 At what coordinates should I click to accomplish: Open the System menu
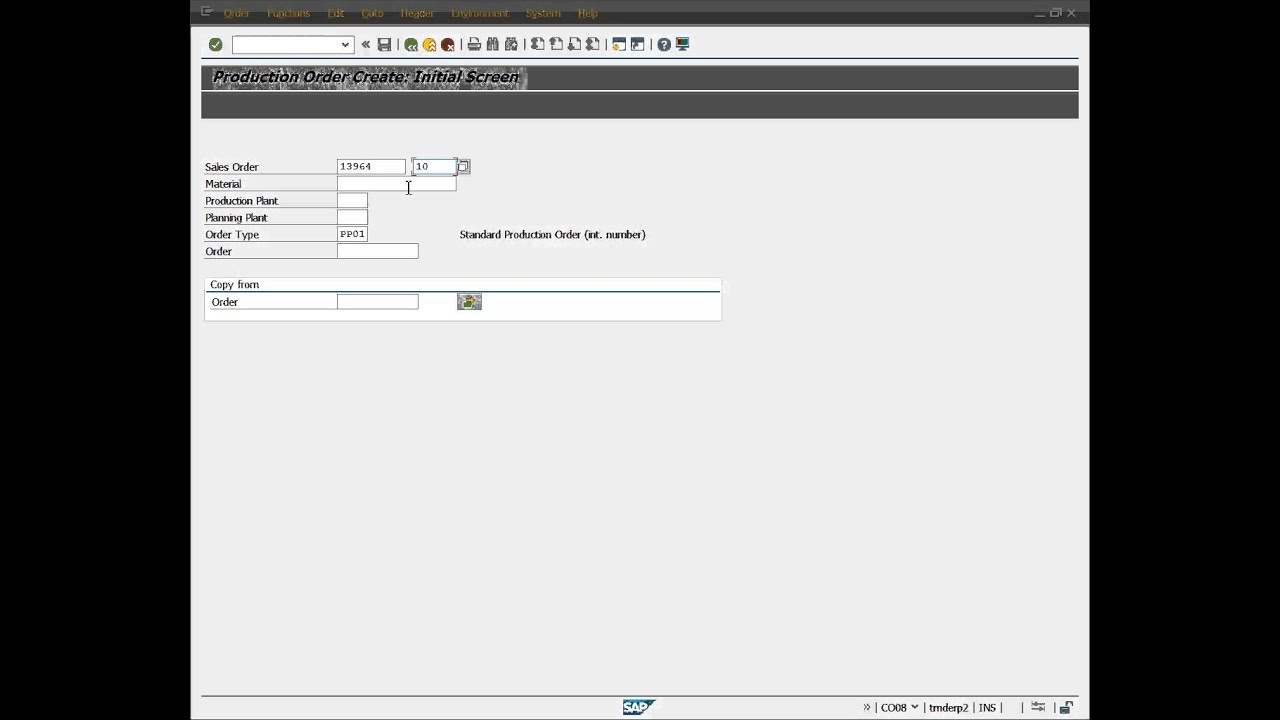[543, 13]
